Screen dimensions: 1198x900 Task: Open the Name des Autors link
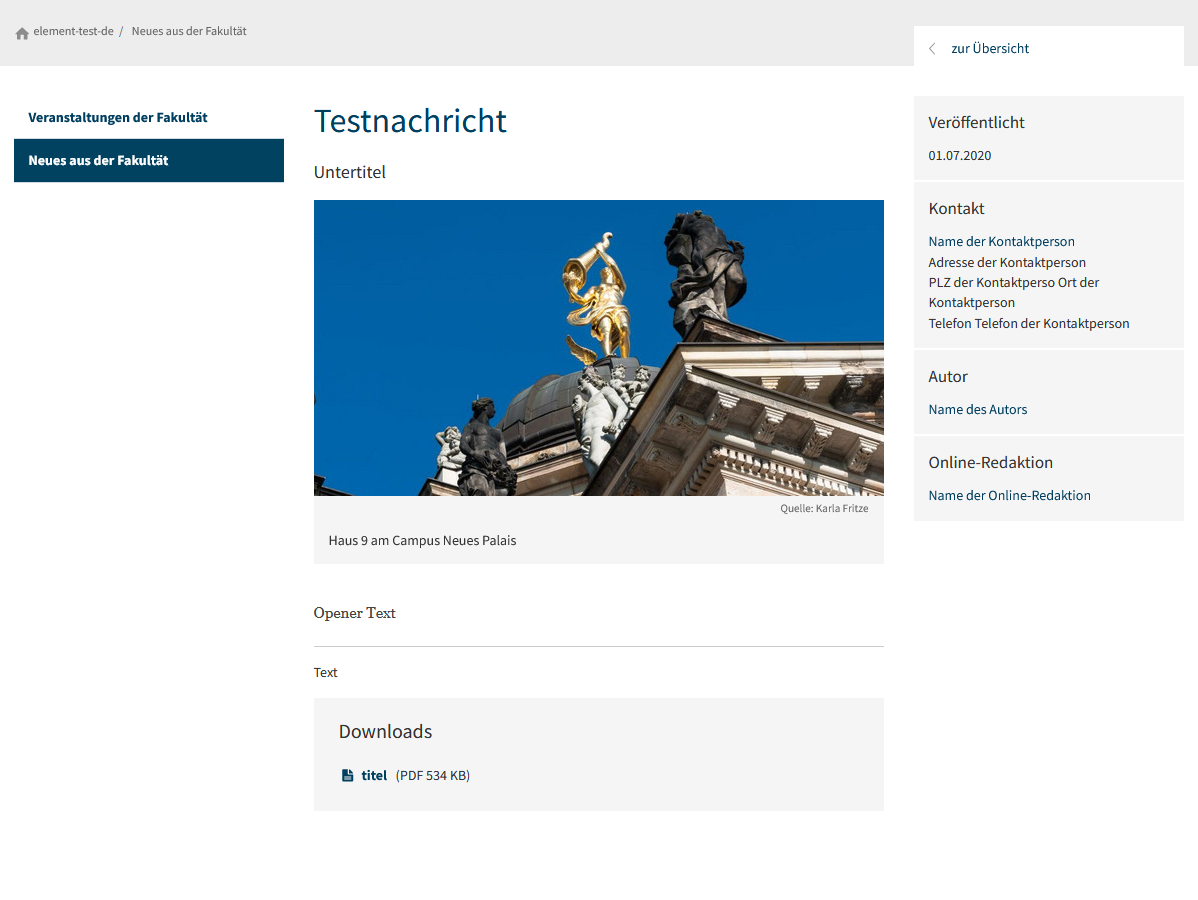click(x=977, y=409)
